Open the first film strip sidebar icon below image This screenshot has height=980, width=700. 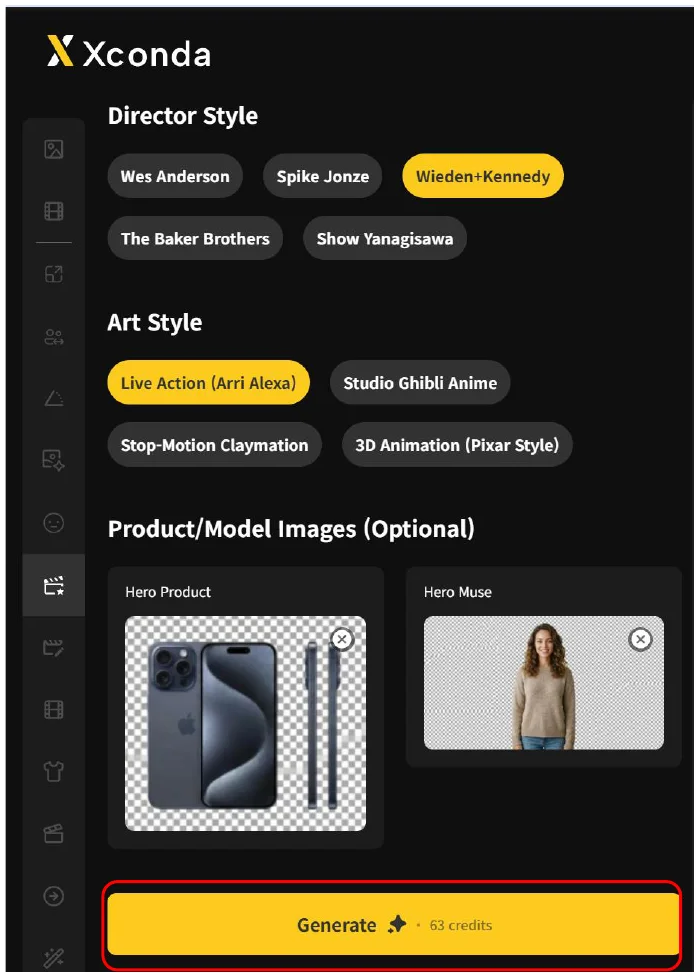(54, 211)
